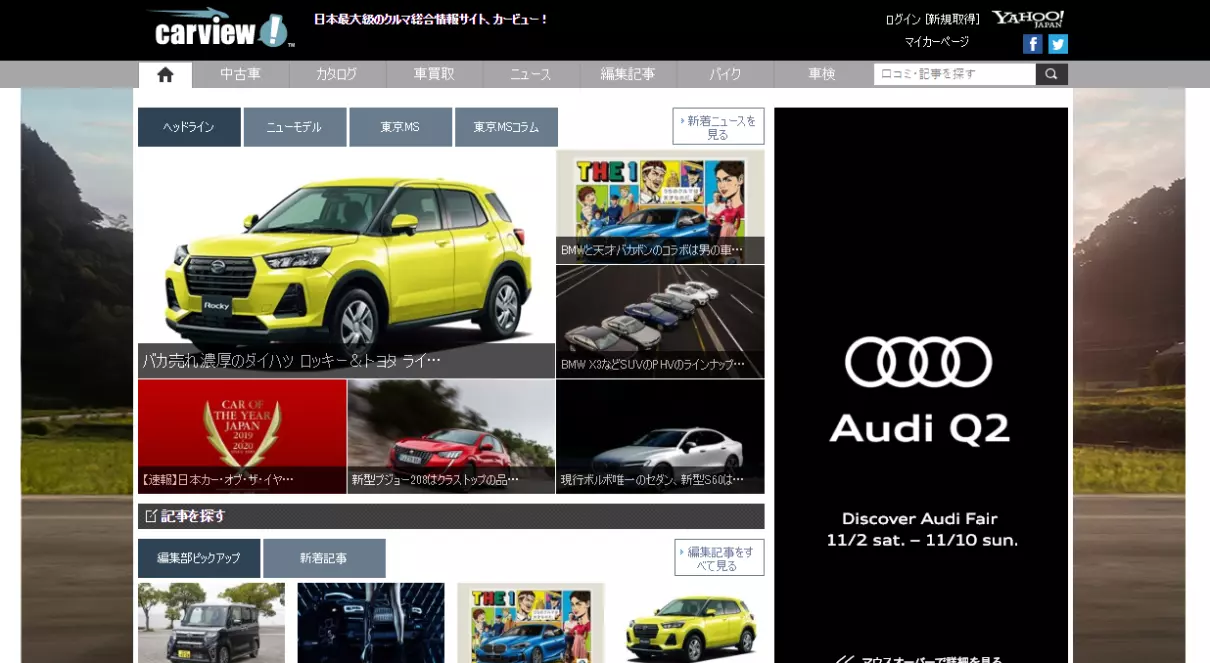Click the ログイン link
1210x663 pixels.
tap(903, 19)
